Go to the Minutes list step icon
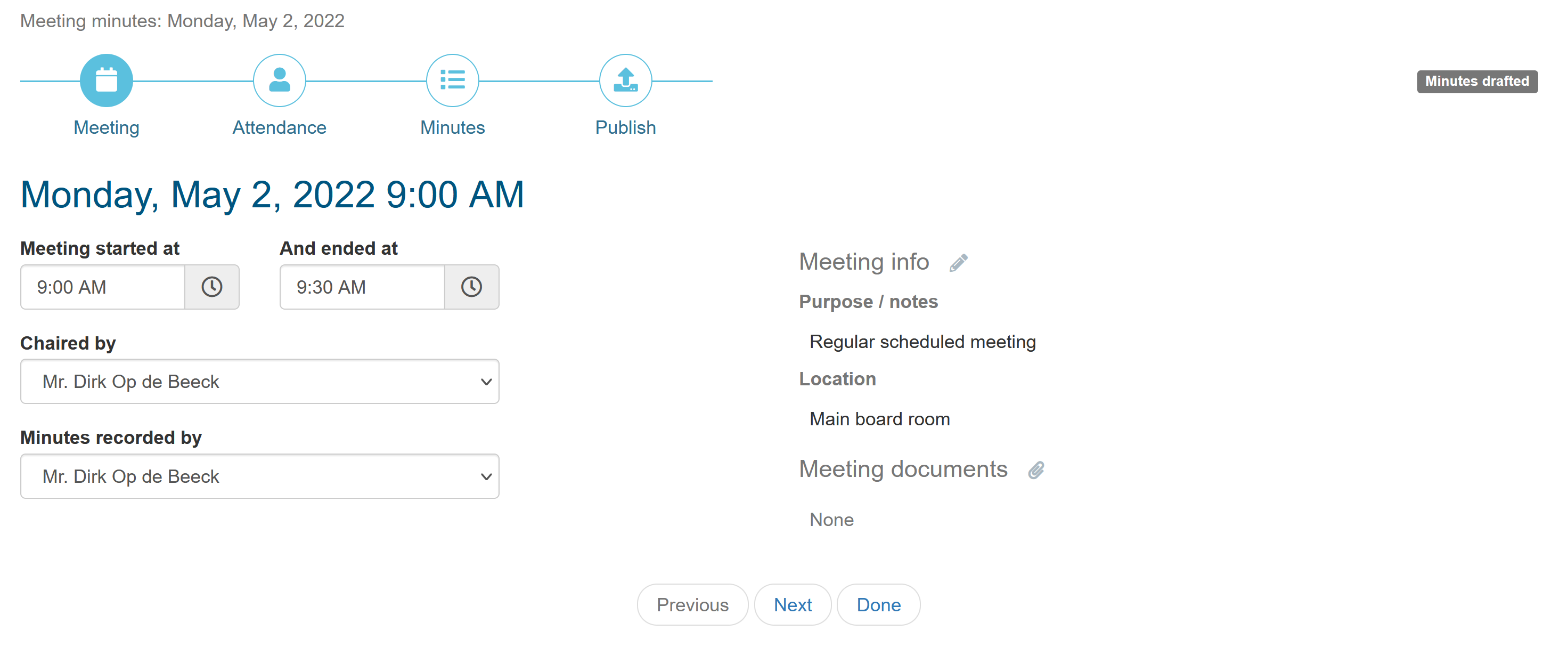Screen dimensions: 1568x647 coord(452,80)
